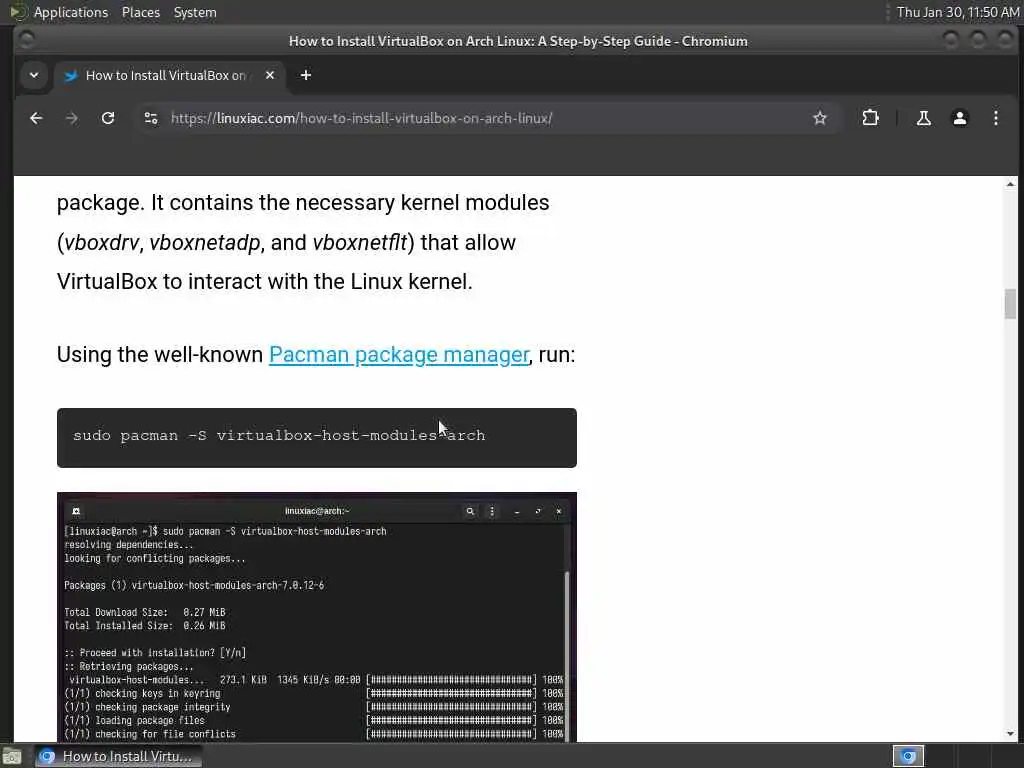Click the forward navigation arrow
1024x768 pixels.
[x=72, y=118]
